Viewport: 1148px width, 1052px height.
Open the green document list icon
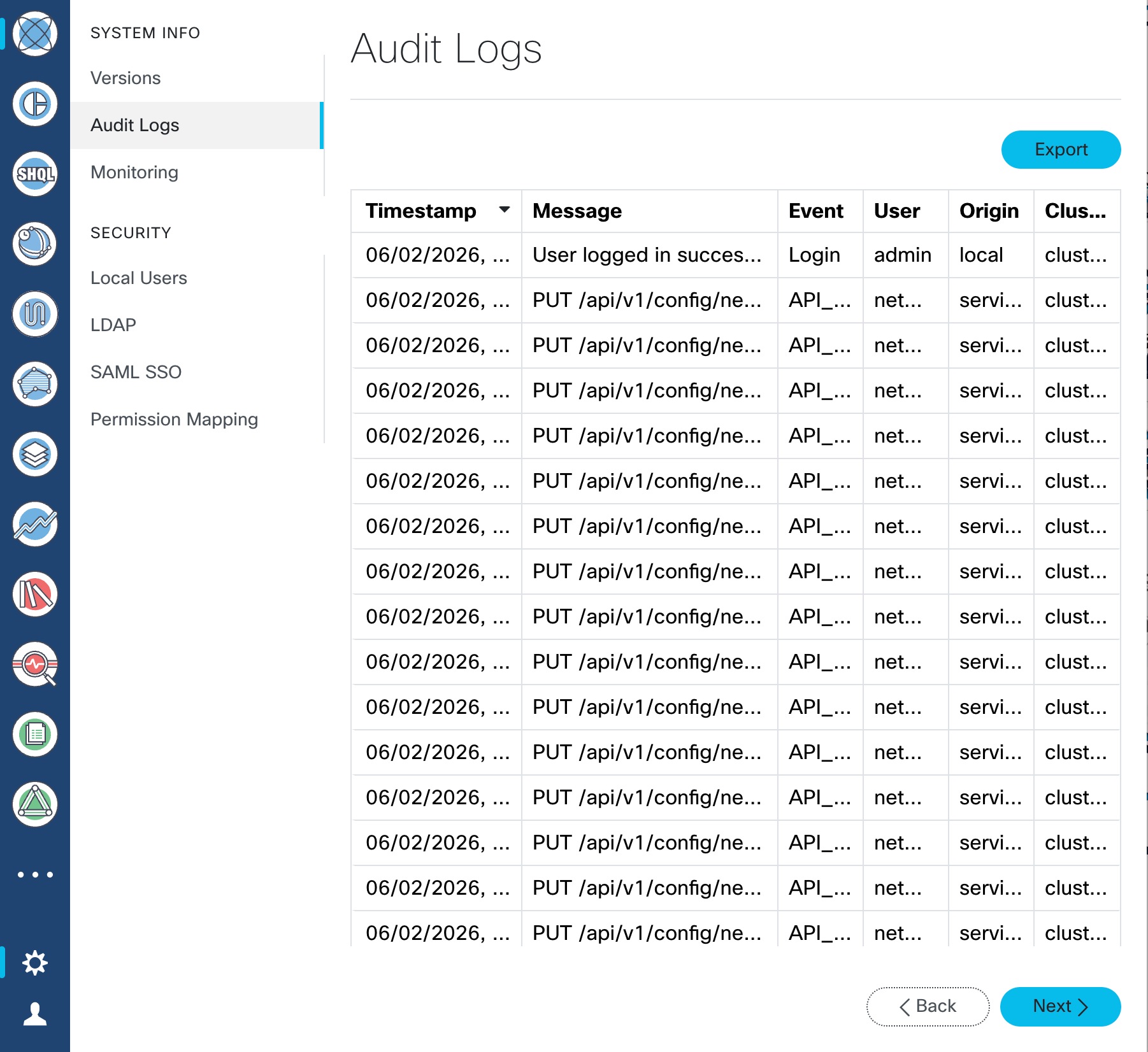tap(35, 734)
